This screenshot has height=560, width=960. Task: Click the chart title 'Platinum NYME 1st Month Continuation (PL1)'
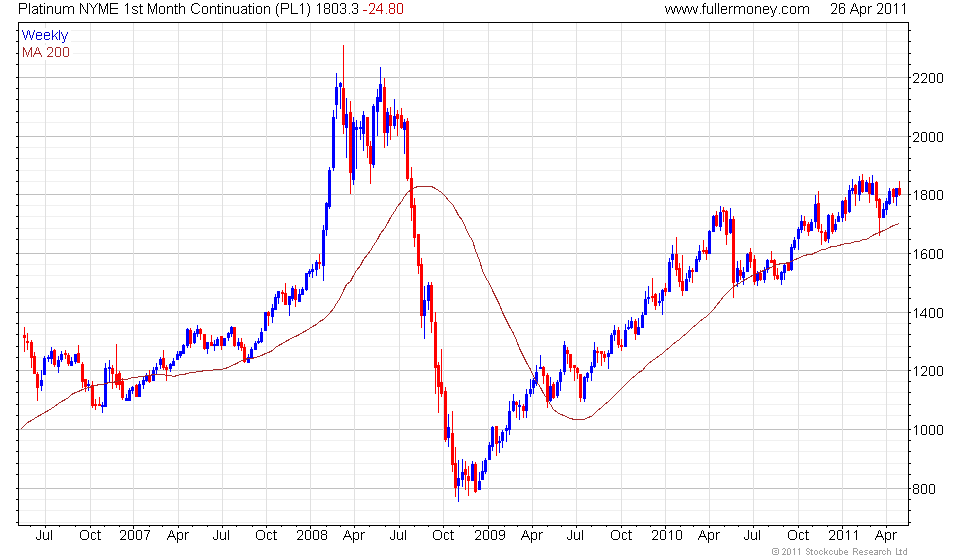[x=165, y=9]
